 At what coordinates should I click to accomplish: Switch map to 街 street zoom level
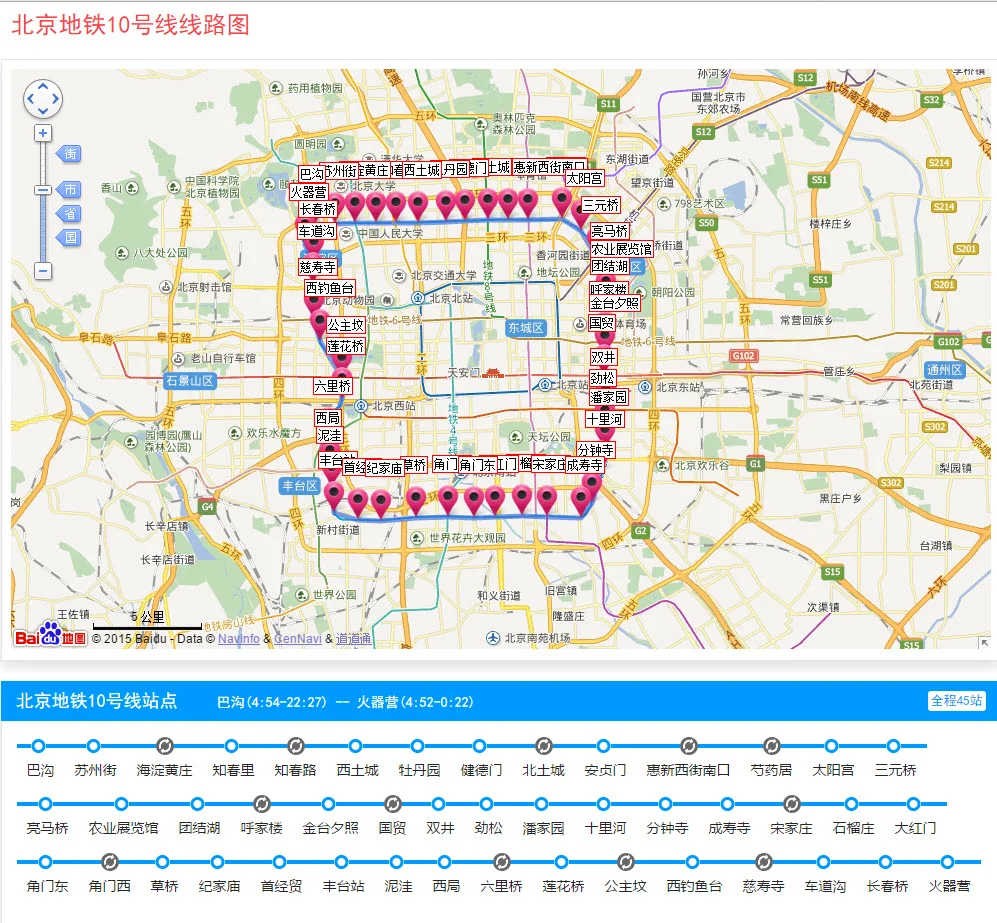72,153
